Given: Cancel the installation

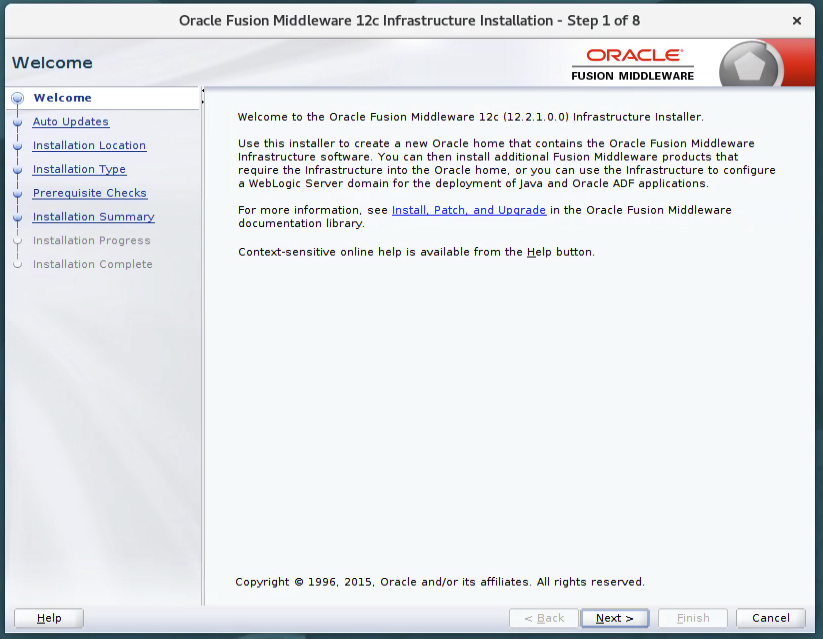Looking at the screenshot, I should (771, 618).
